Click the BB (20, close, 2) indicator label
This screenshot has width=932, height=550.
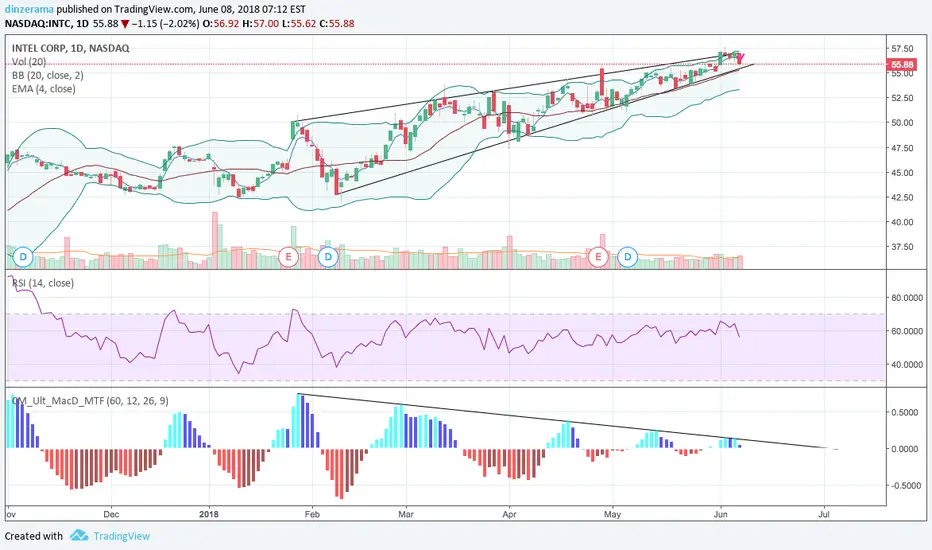[48, 76]
